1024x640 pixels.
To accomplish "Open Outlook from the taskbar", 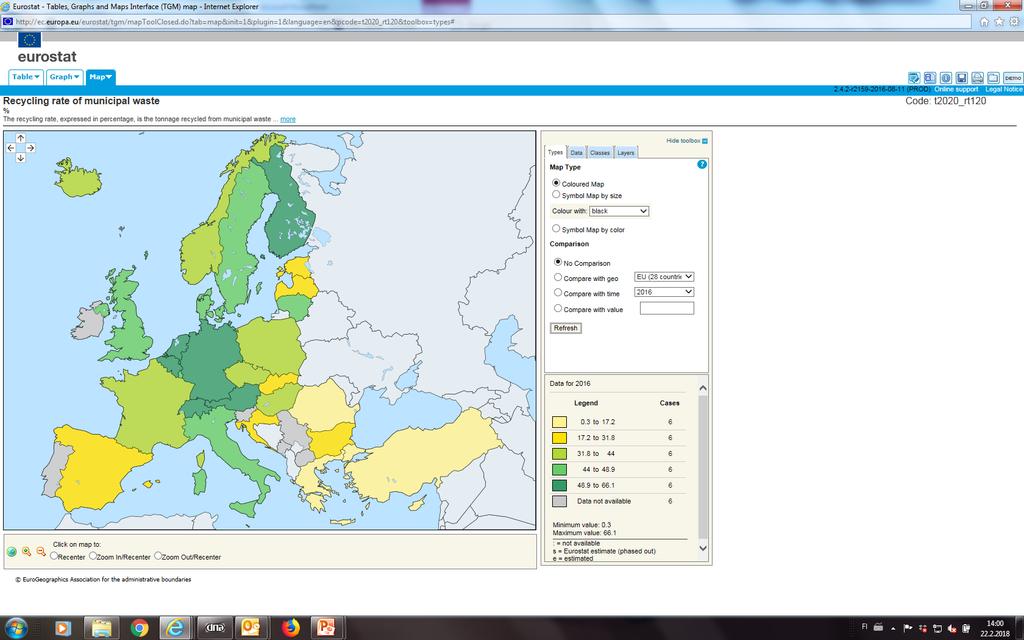I will click(x=252, y=628).
